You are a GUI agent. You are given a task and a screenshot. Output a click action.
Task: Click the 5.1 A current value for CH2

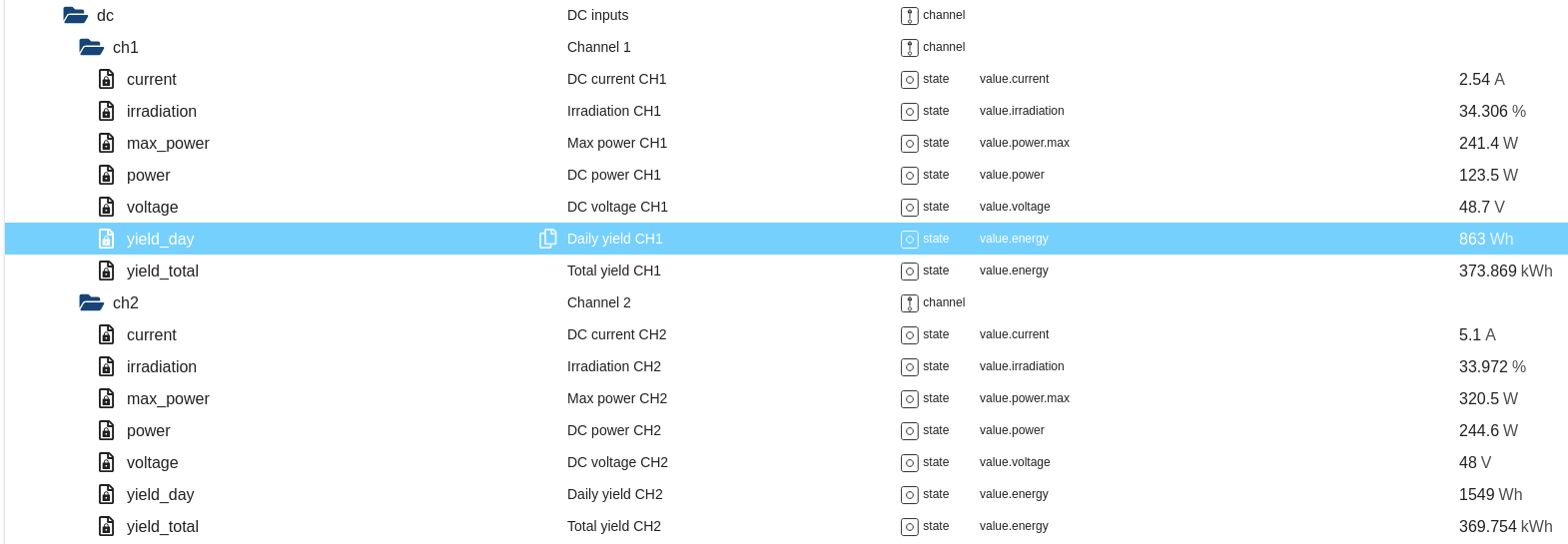pos(1476,334)
